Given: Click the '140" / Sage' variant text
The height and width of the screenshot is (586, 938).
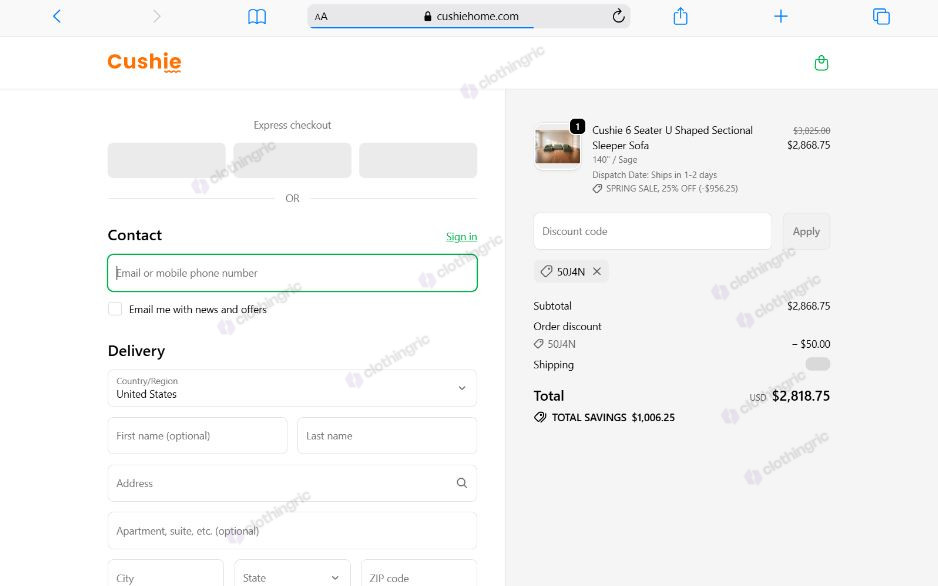Looking at the screenshot, I should 614,160.
